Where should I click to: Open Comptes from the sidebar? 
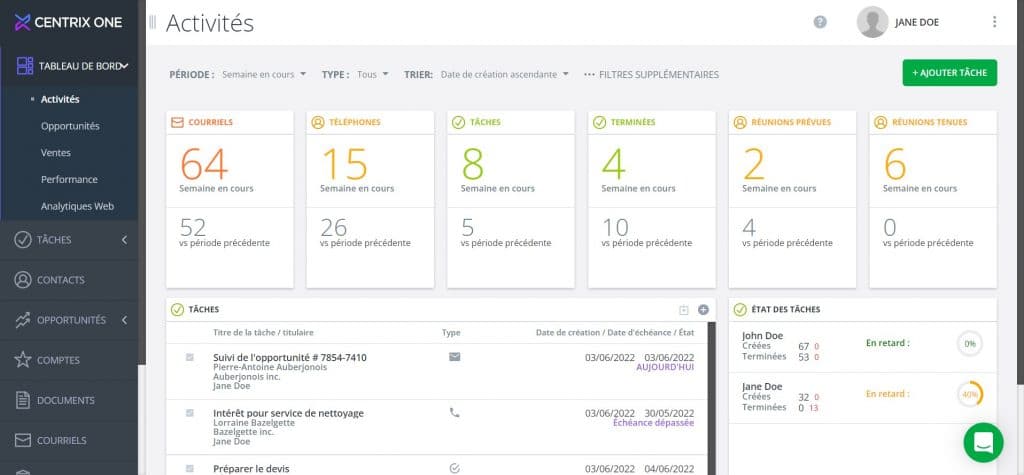(58, 360)
